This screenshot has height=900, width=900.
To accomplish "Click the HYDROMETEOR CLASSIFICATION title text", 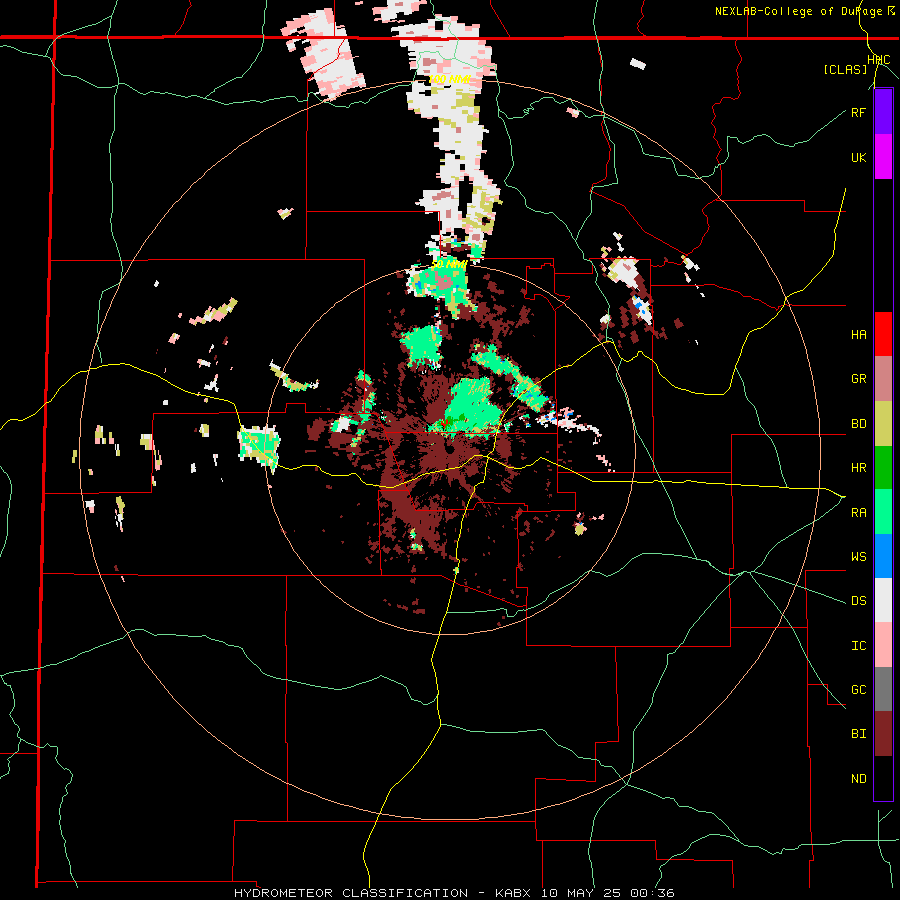I will point(351,893).
